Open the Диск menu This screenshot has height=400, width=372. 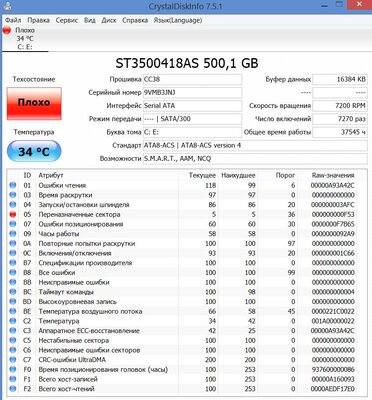(109, 20)
